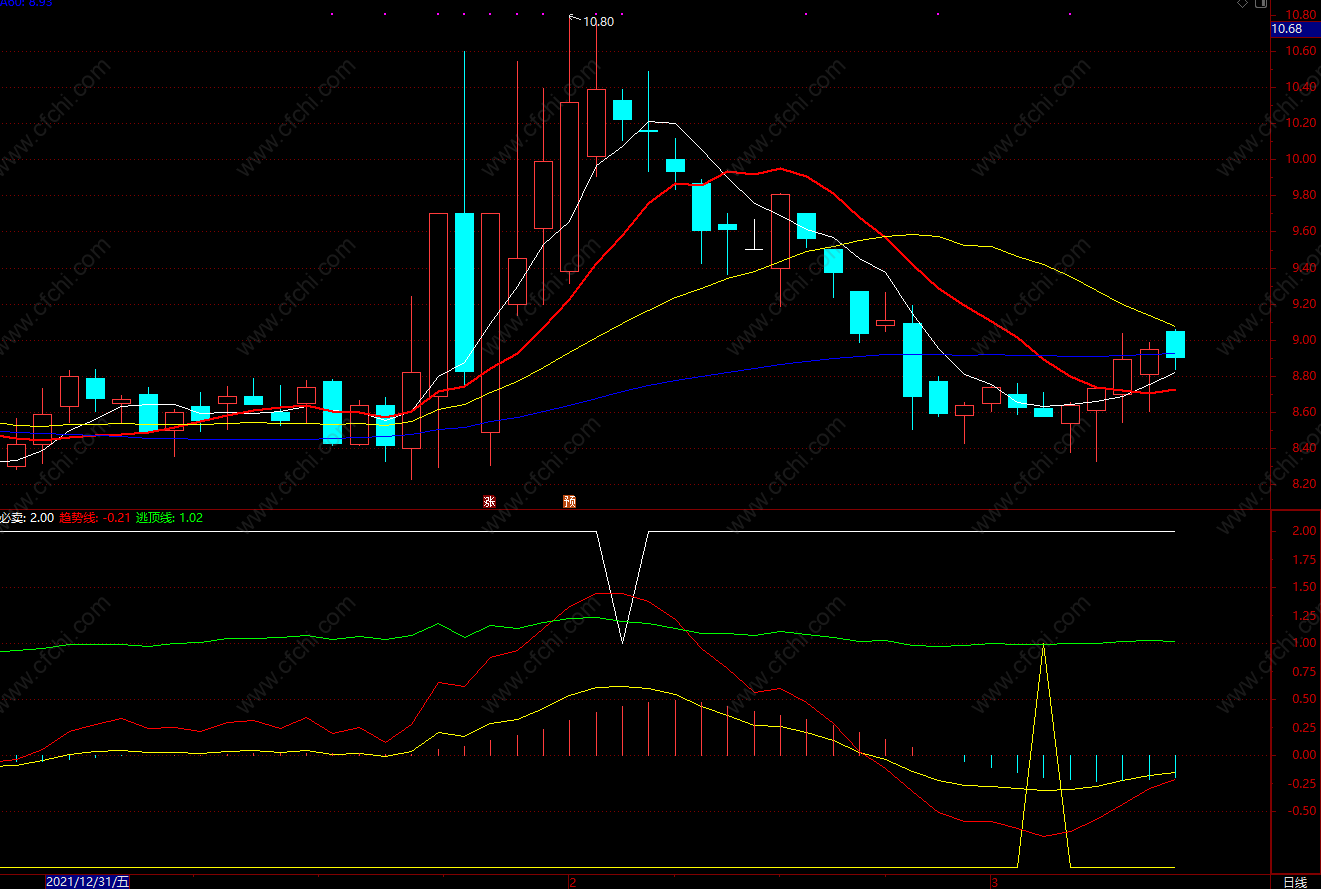The height and width of the screenshot is (889, 1321).
Task: Select the 日线 period label
Action: [1295, 882]
